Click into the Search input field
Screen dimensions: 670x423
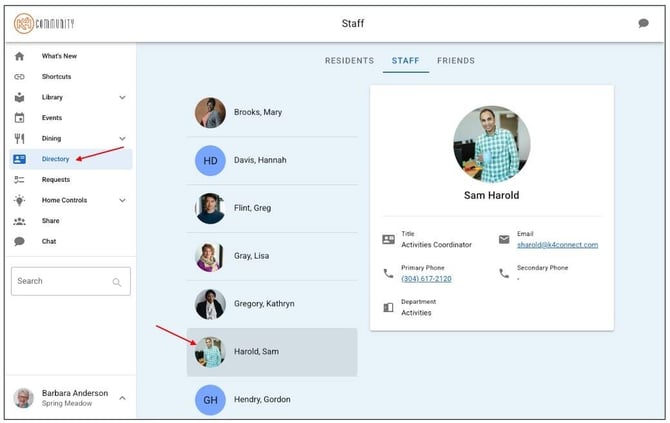coord(71,281)
